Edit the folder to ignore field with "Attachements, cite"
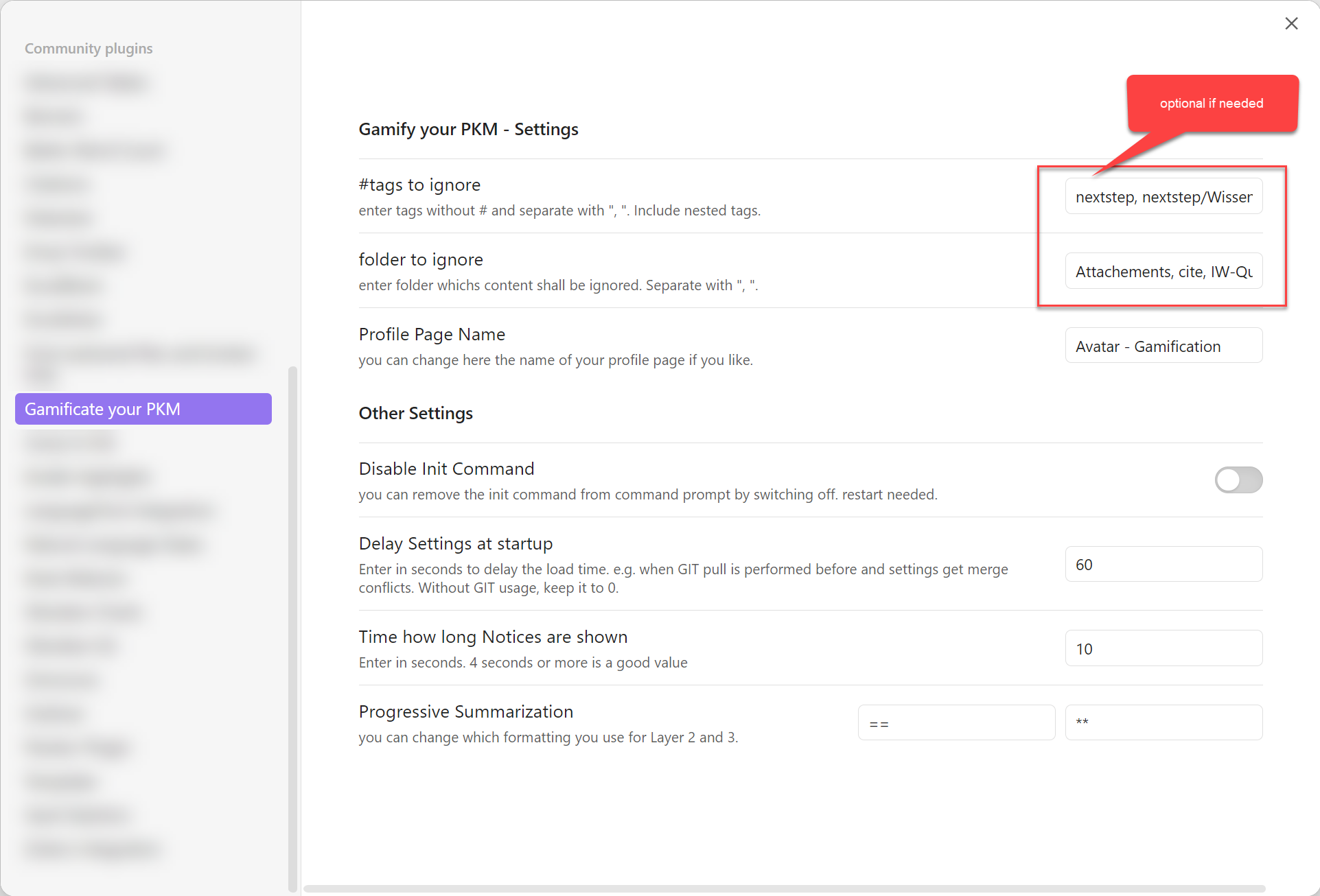 (x=1163, y=271)
